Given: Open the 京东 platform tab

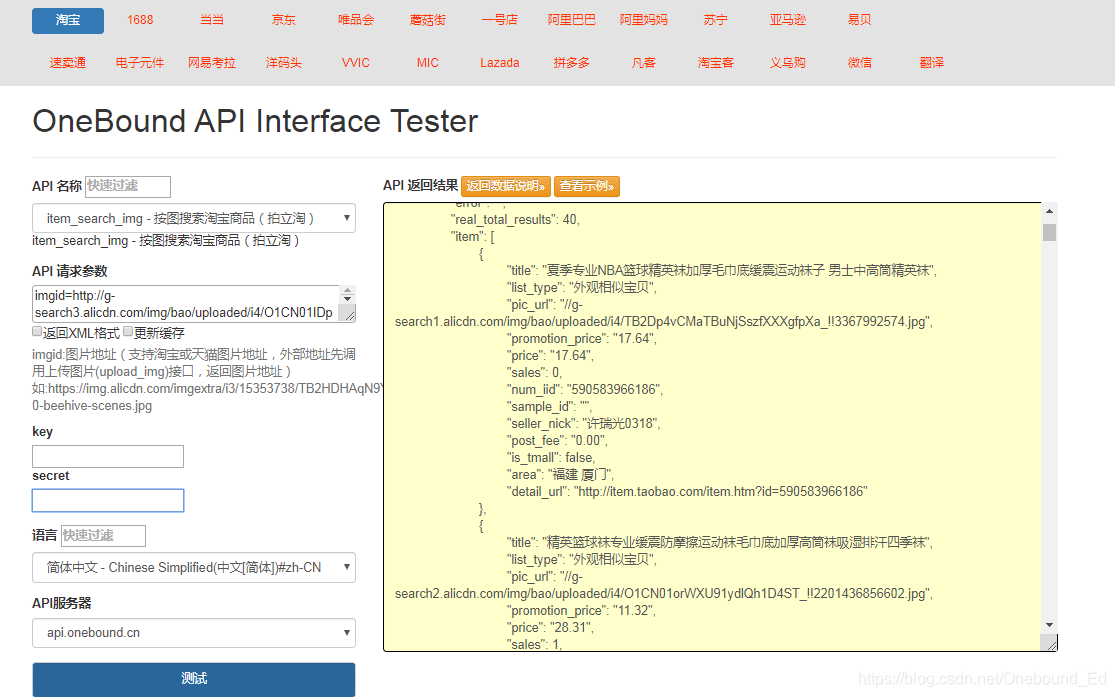Looking at the screenshot, I should 284,21.
